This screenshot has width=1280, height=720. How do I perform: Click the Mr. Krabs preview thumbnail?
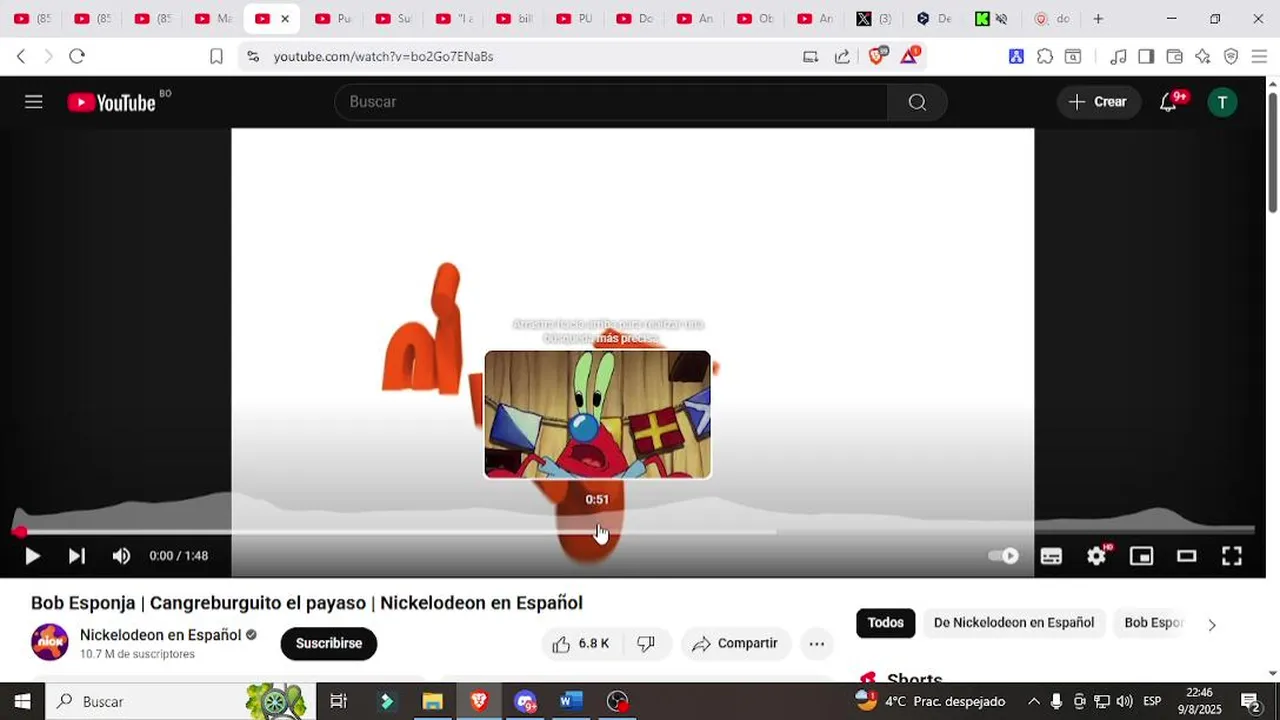597,414
